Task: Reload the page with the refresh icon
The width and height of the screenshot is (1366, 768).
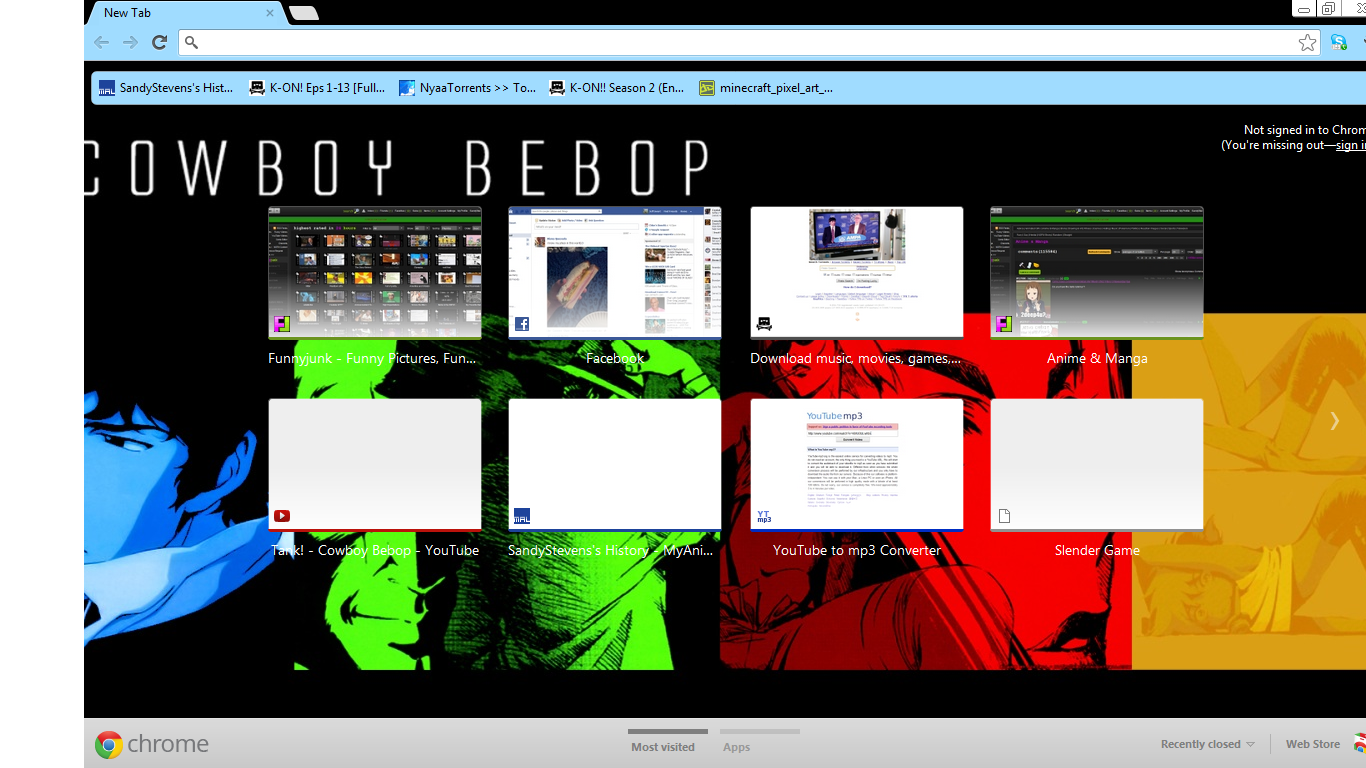Action: pyautogui.click(x=159, y=42)
